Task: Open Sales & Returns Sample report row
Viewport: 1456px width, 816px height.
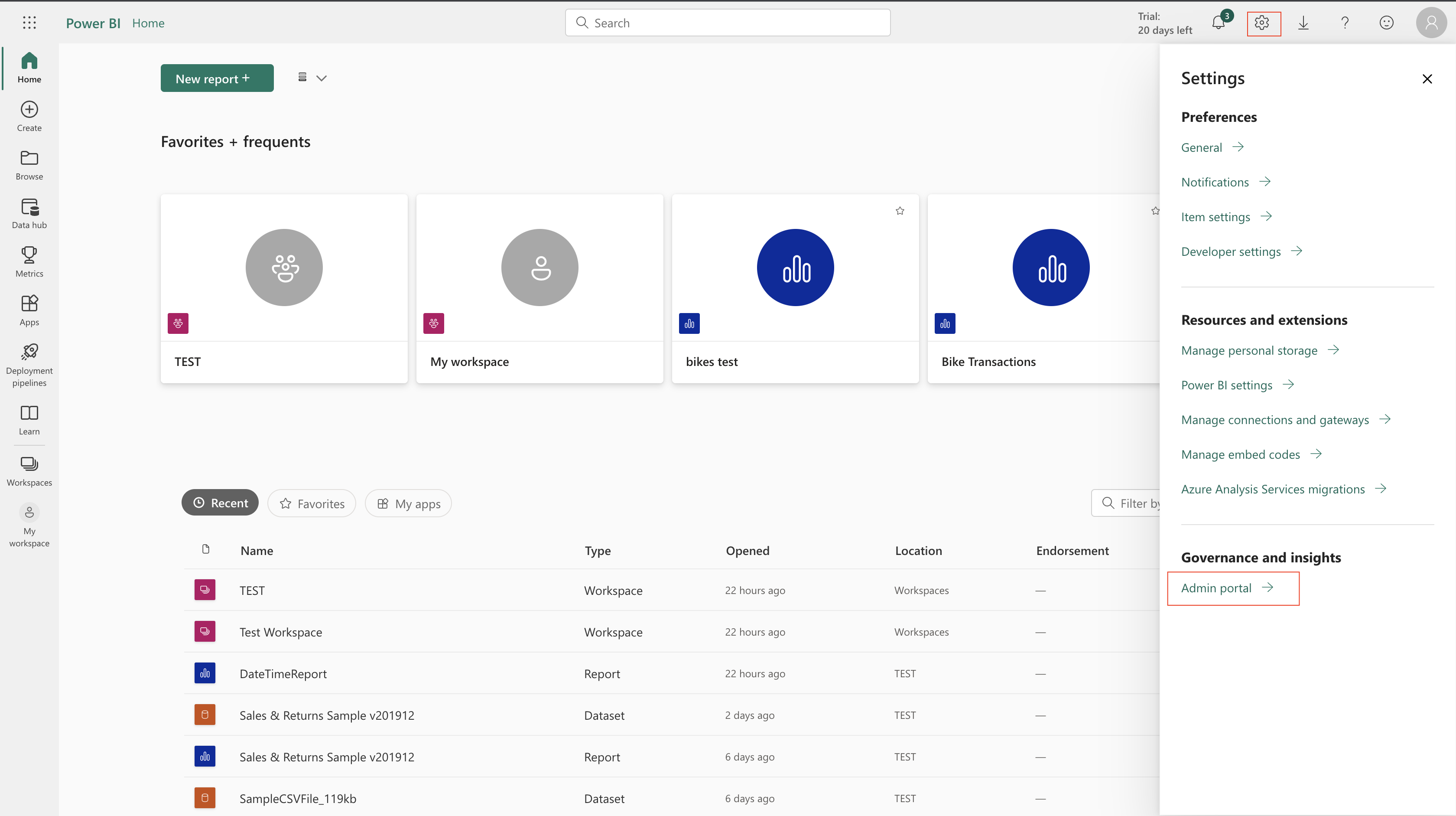Action: tap(672, 757)
